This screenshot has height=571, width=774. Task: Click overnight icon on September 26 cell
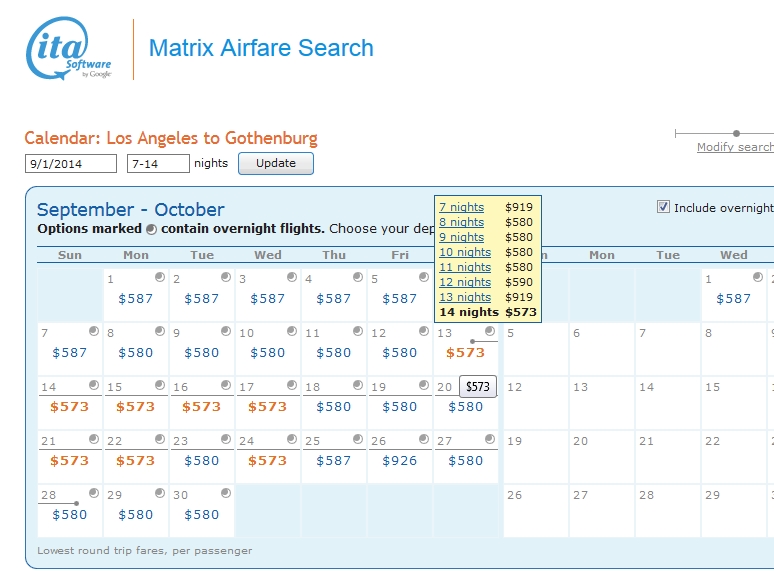tap(424, 439)
